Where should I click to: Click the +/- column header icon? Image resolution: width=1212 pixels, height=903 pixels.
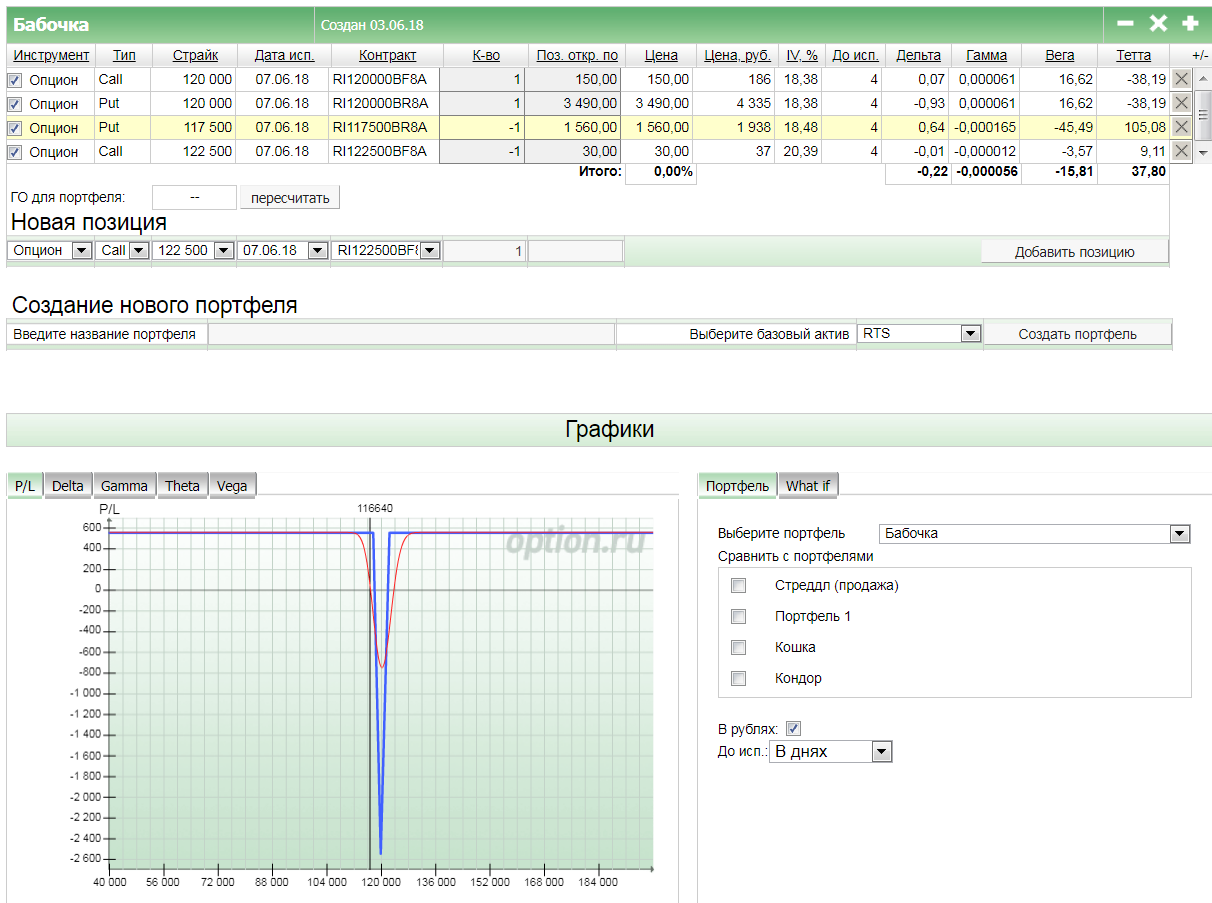point(1200,56)
